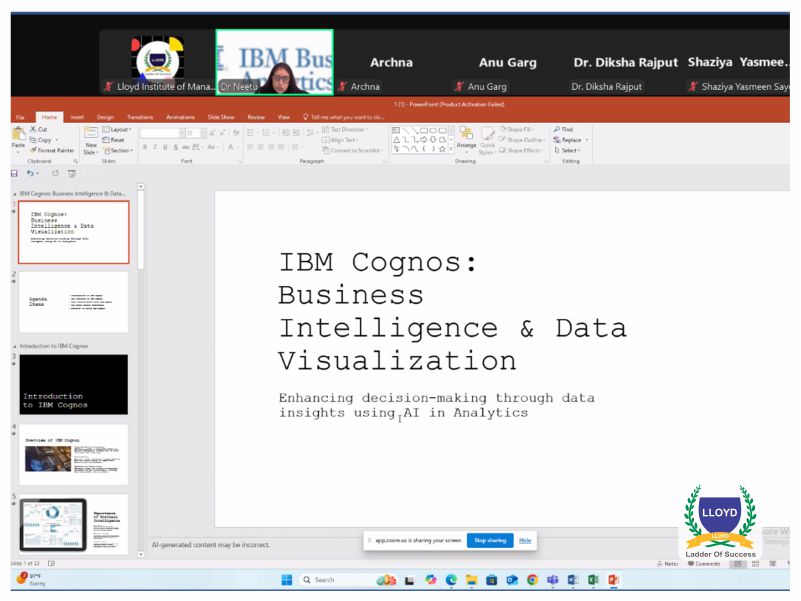Insert a New Slide from ribbon

(90, 140)
